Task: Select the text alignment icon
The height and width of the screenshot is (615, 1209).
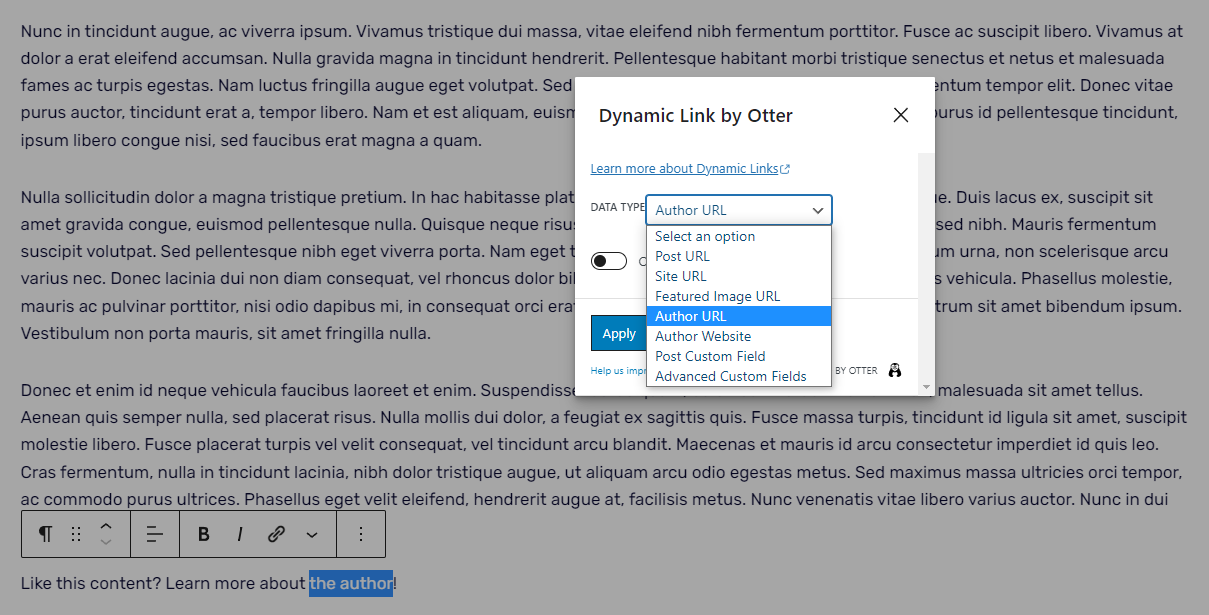Action: 155,534
